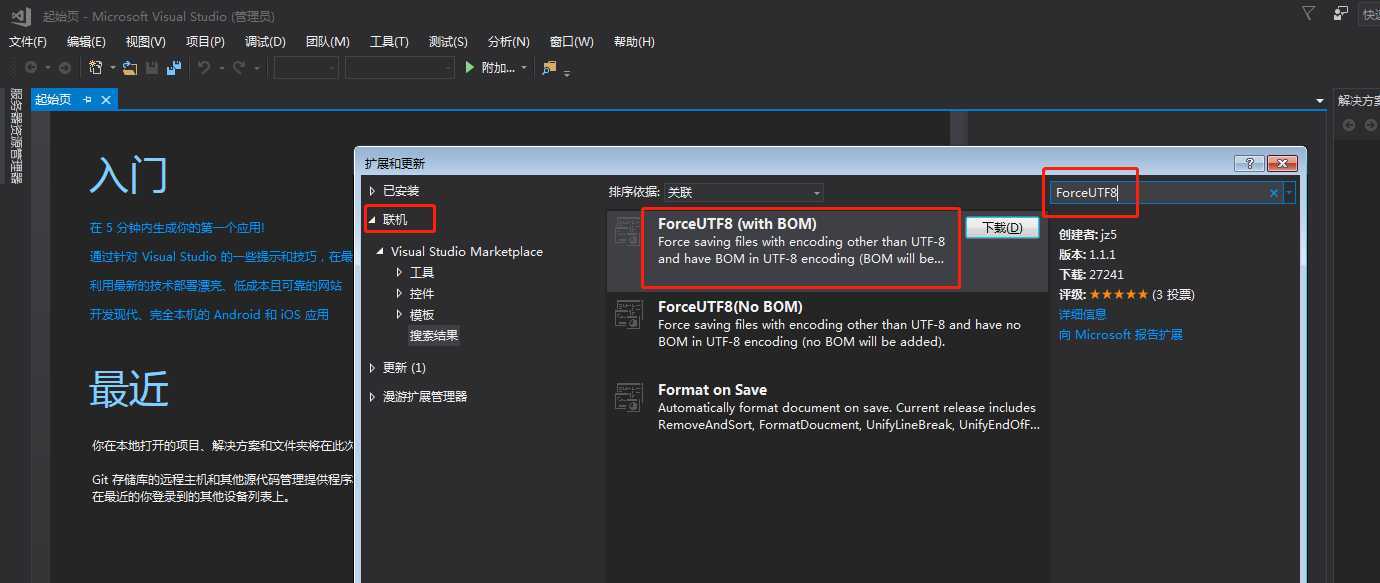Open the search box history dropdown arrow
Screen dimensions: 1380x583
click(1290, 193)
